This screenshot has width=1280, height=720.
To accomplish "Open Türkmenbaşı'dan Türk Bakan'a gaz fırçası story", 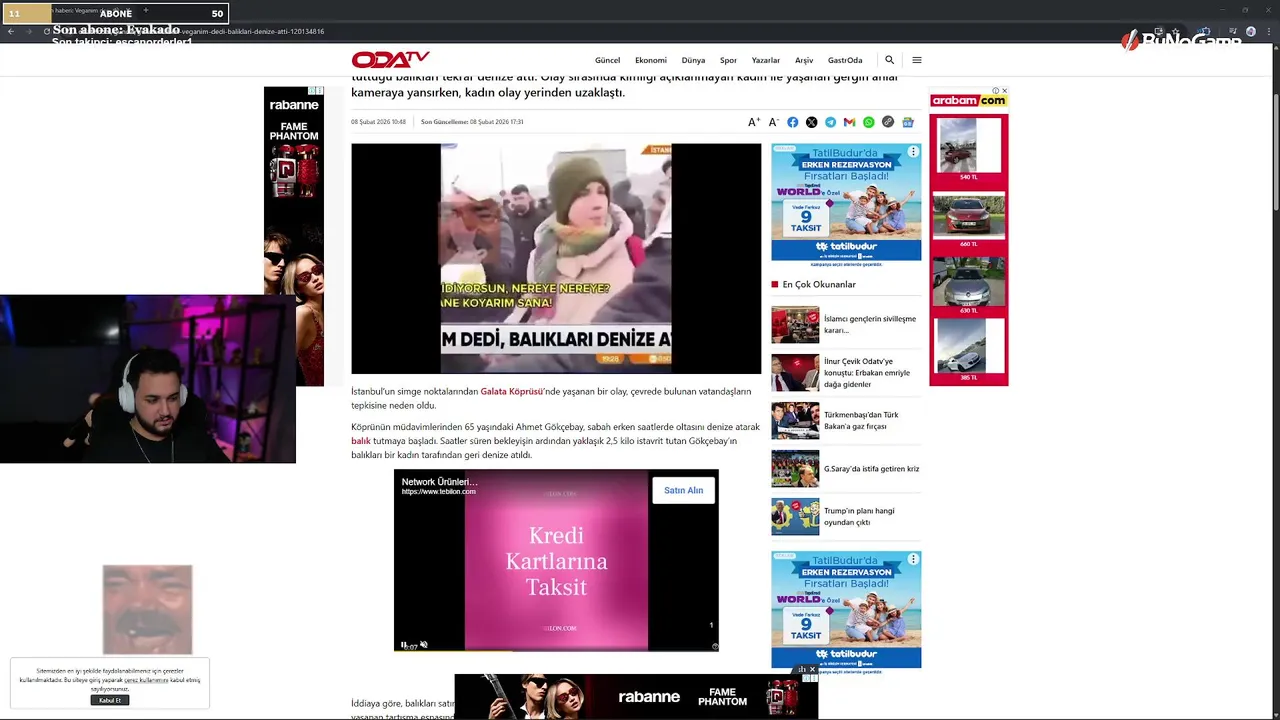I will (861, 420).
